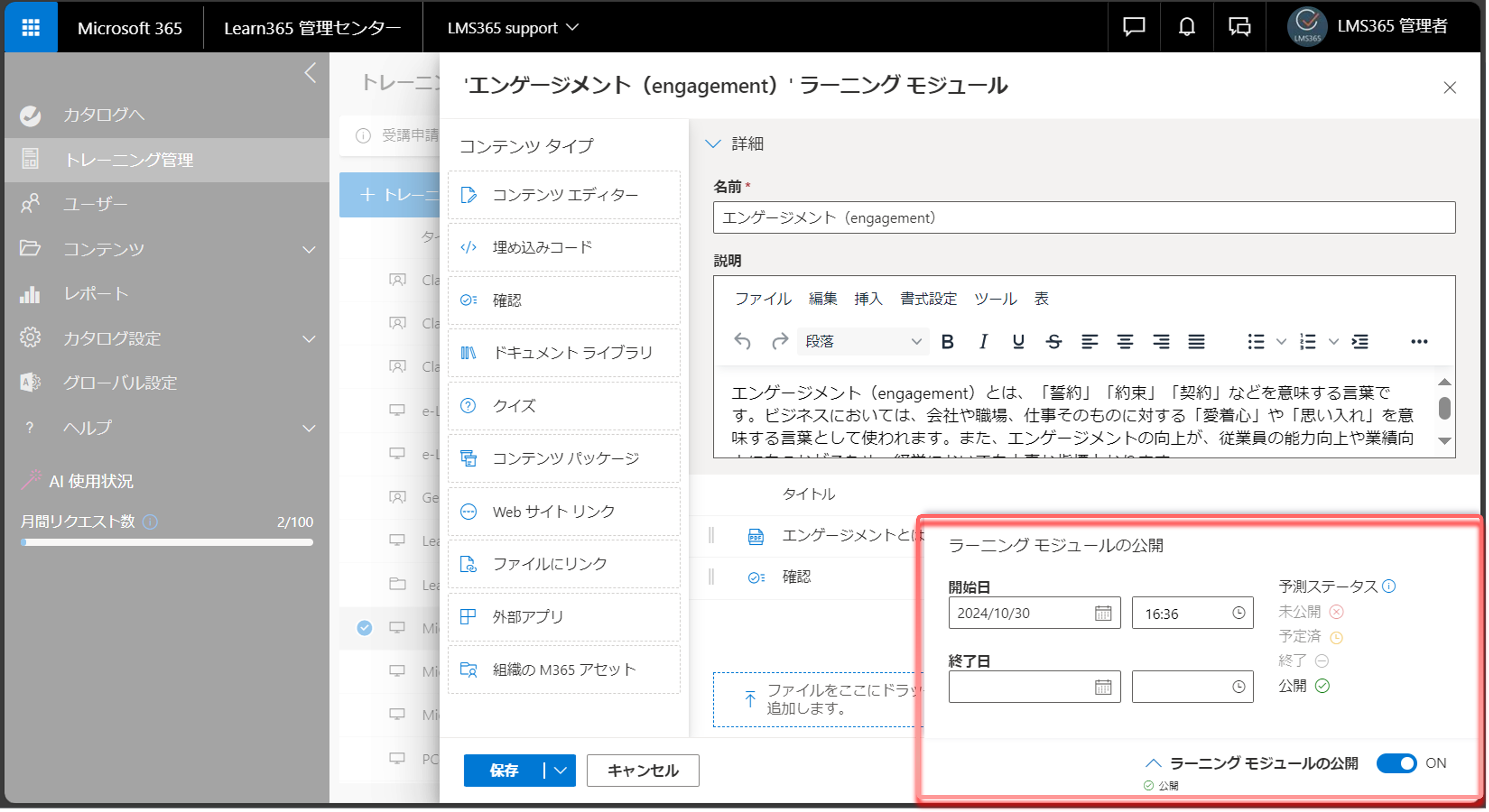
Task: Go to カタログへ in sidebar
Action: [x=167, y=115]
